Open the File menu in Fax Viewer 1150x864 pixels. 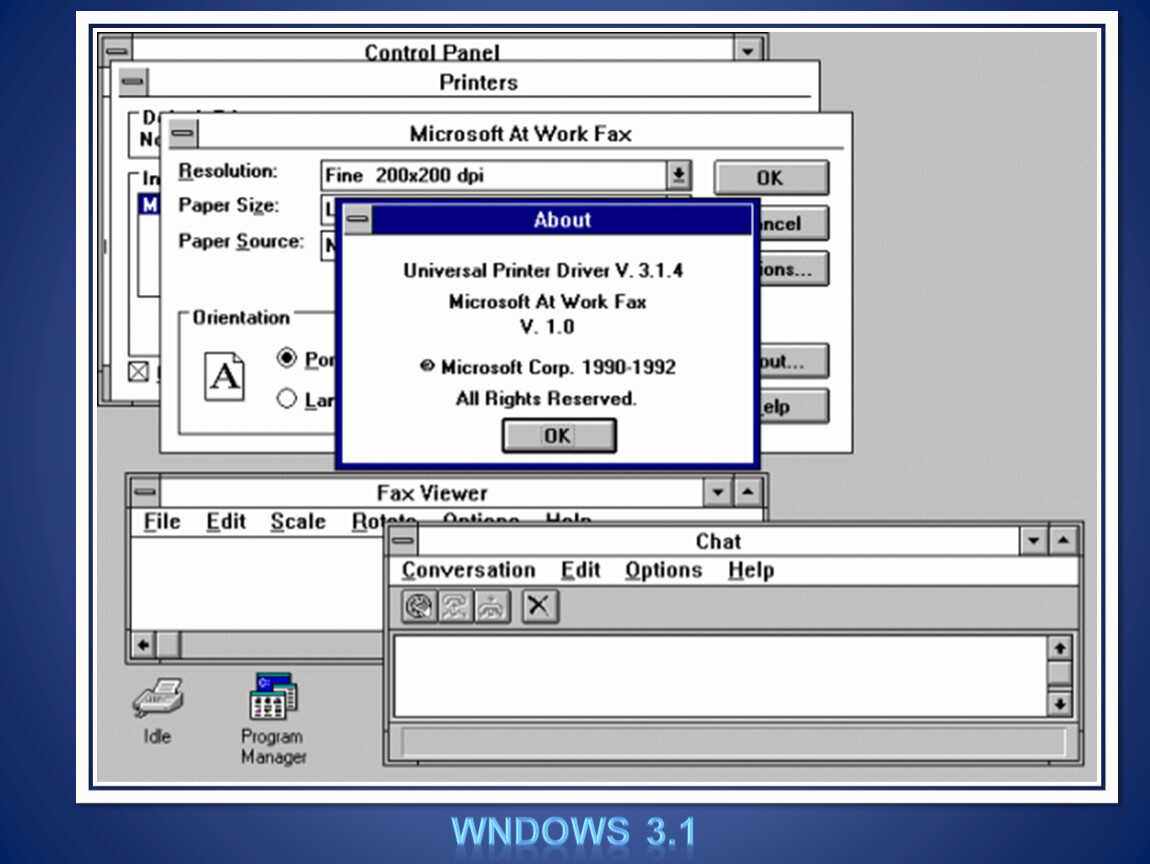162,521
